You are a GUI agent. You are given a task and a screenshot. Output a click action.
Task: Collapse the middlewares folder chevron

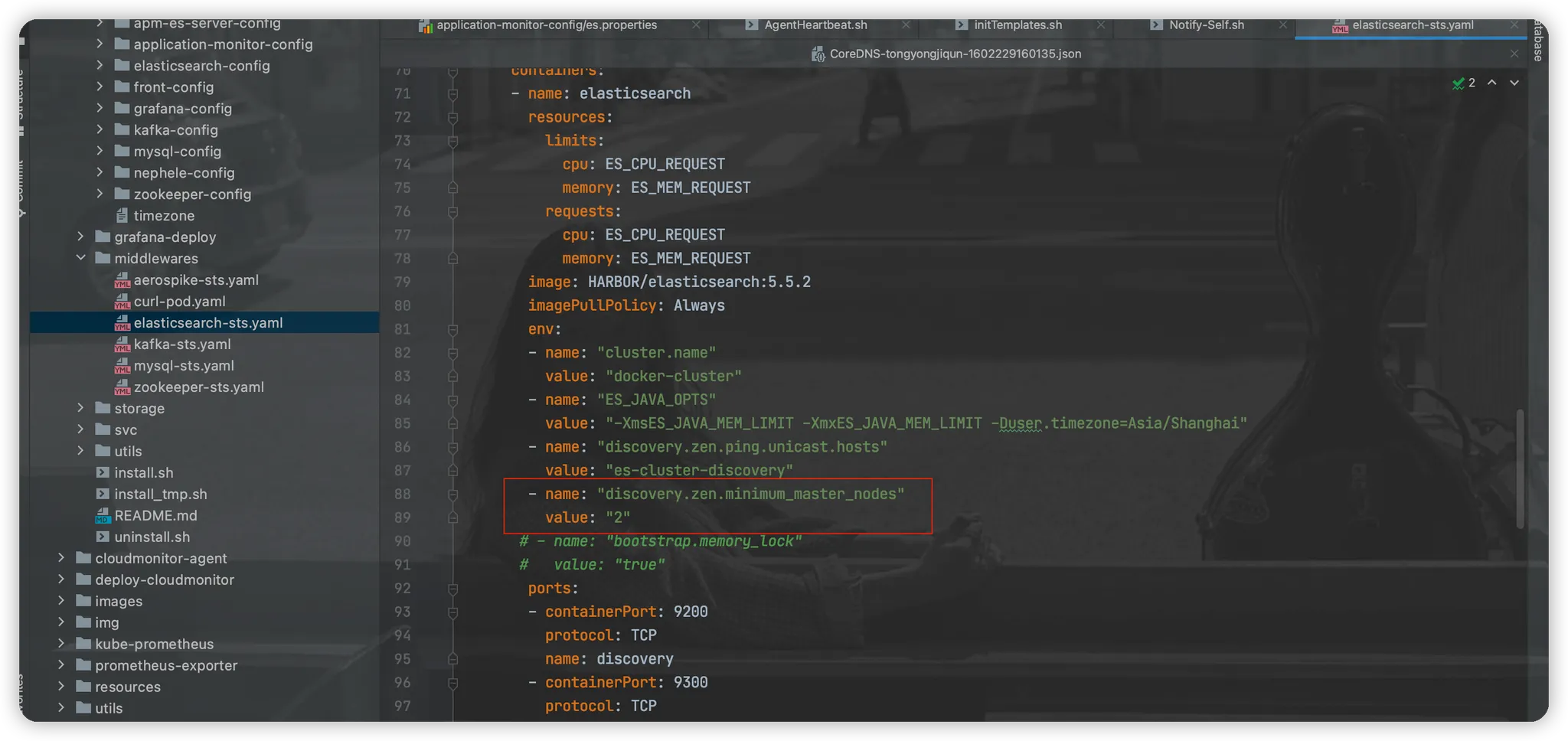pyautogui.click(x=80, y=258)
